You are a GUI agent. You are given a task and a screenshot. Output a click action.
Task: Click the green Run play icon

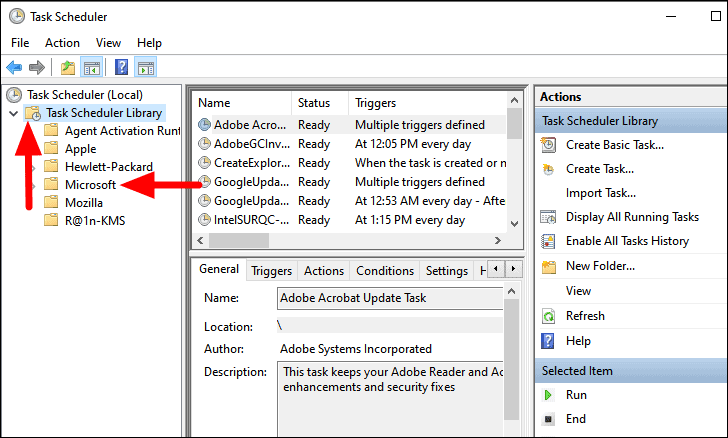548,395
